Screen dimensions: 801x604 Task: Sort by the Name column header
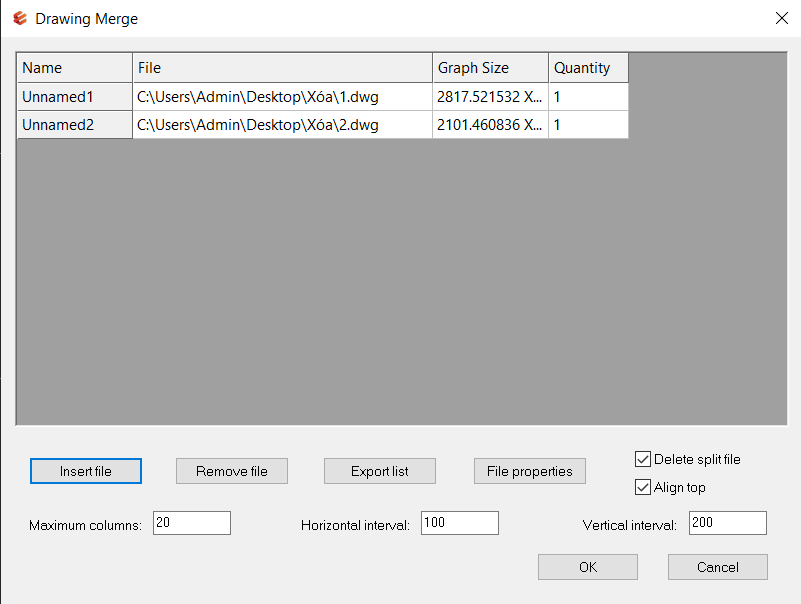(74, 68)
